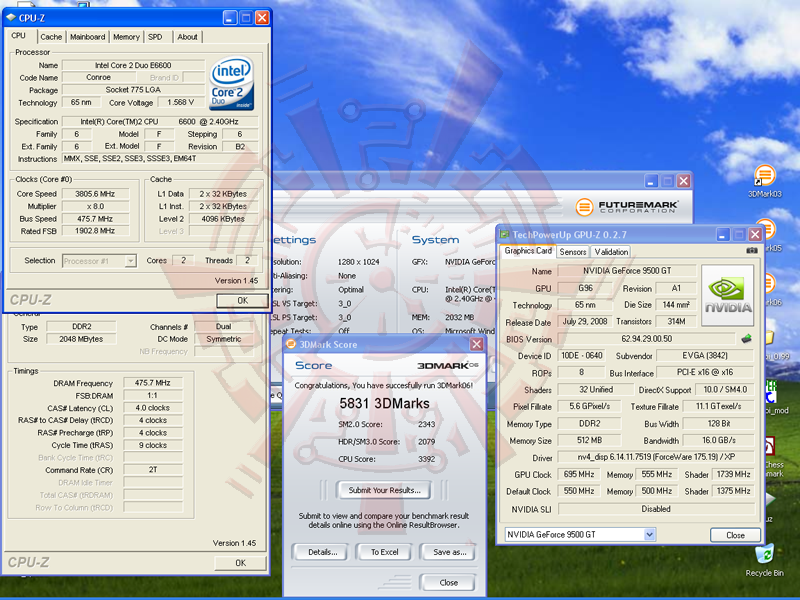Click Close button in 3DMark Score dialog

click(448, 582)
